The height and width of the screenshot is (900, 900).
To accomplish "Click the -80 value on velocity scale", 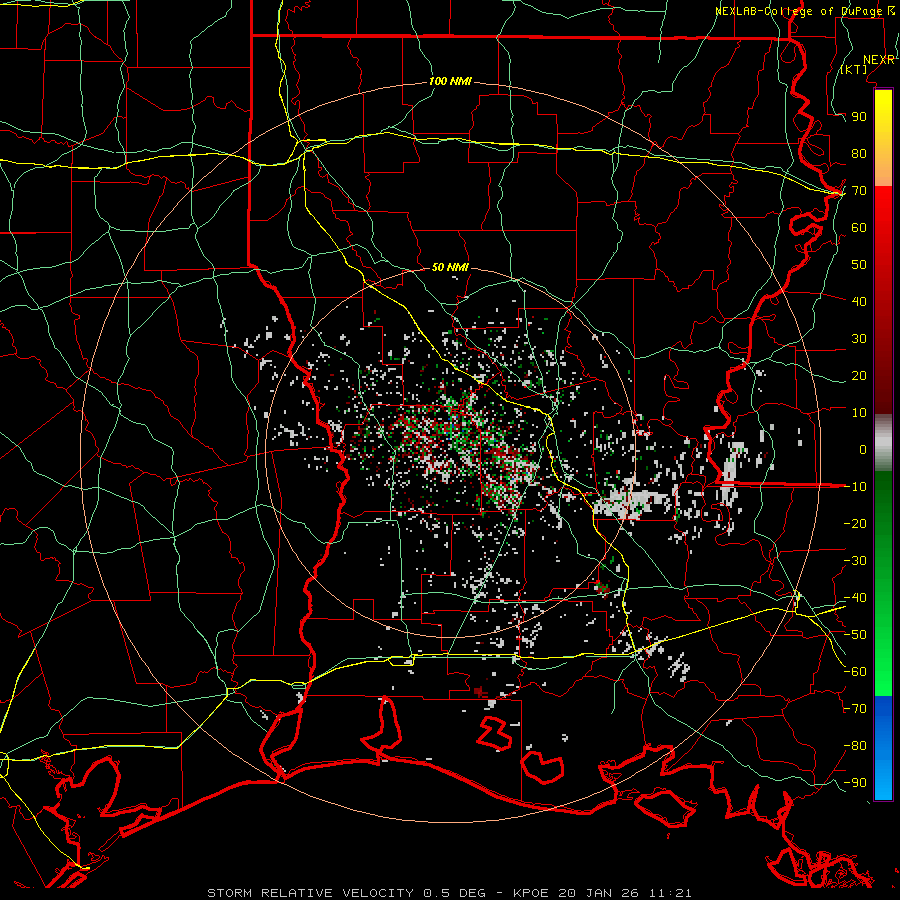I will coord(855,746).
